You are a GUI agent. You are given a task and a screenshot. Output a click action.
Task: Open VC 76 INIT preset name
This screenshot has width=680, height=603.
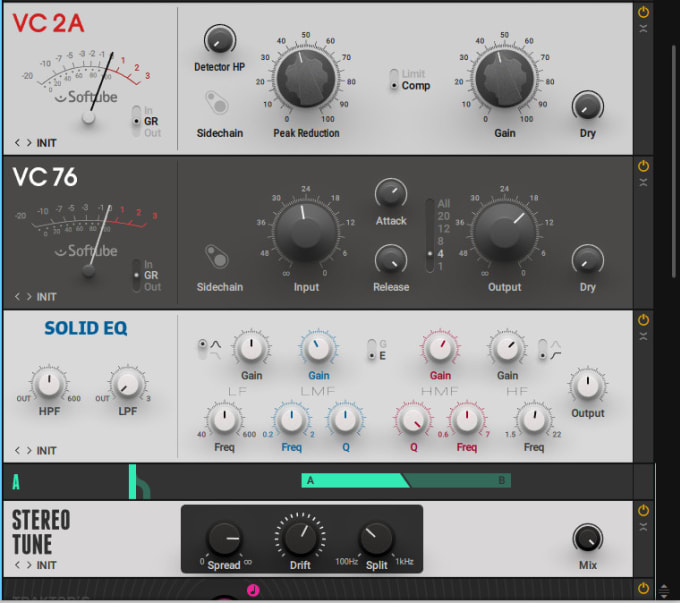point(46,297)
